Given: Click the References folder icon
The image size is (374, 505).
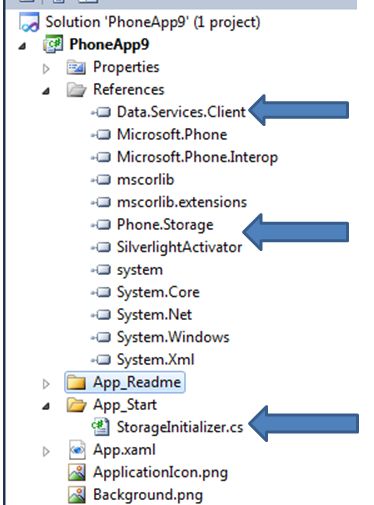Looking at the screenshot, I should (x=76, y=90).
